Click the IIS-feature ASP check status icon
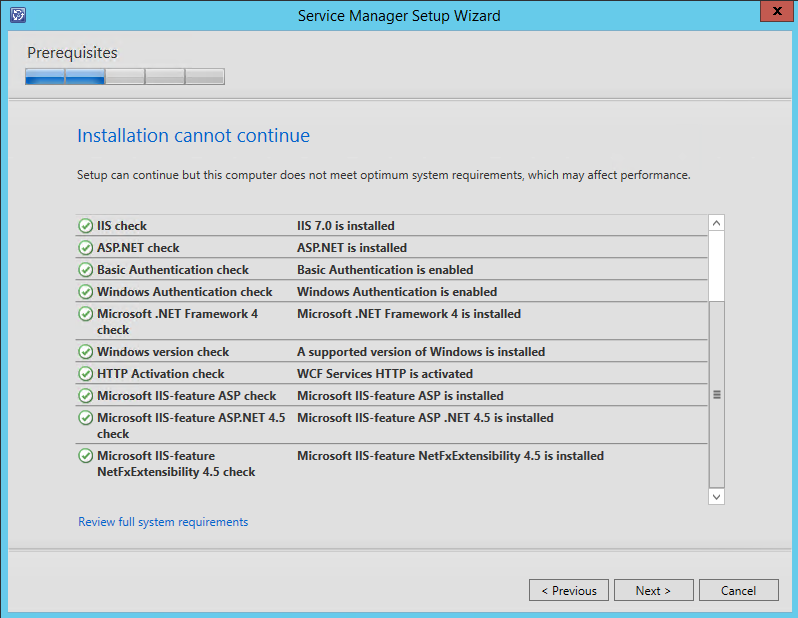798x618 pixels. [86, 396]
